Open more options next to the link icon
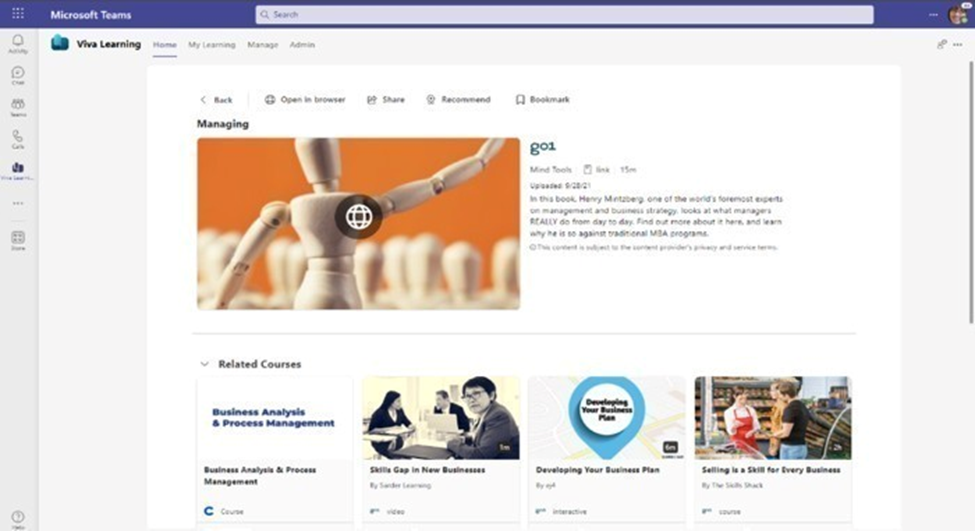Image resolution: width=975 pixels, height=531 pixels. point(958,44)
